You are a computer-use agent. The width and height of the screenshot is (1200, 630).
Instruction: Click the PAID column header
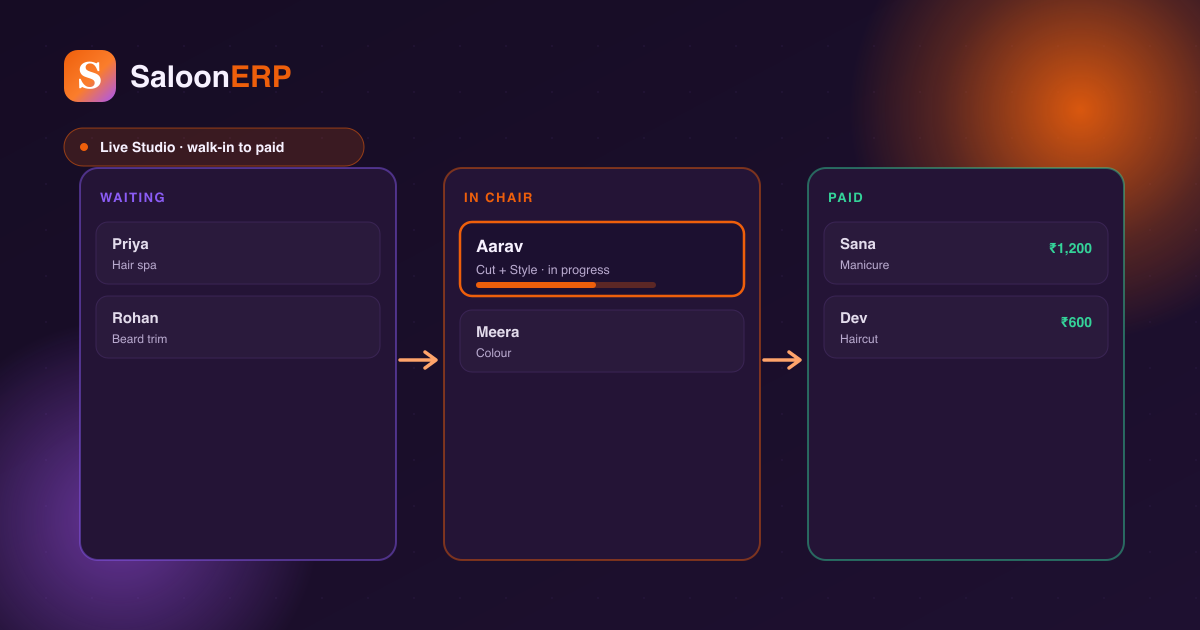(846, 198)
